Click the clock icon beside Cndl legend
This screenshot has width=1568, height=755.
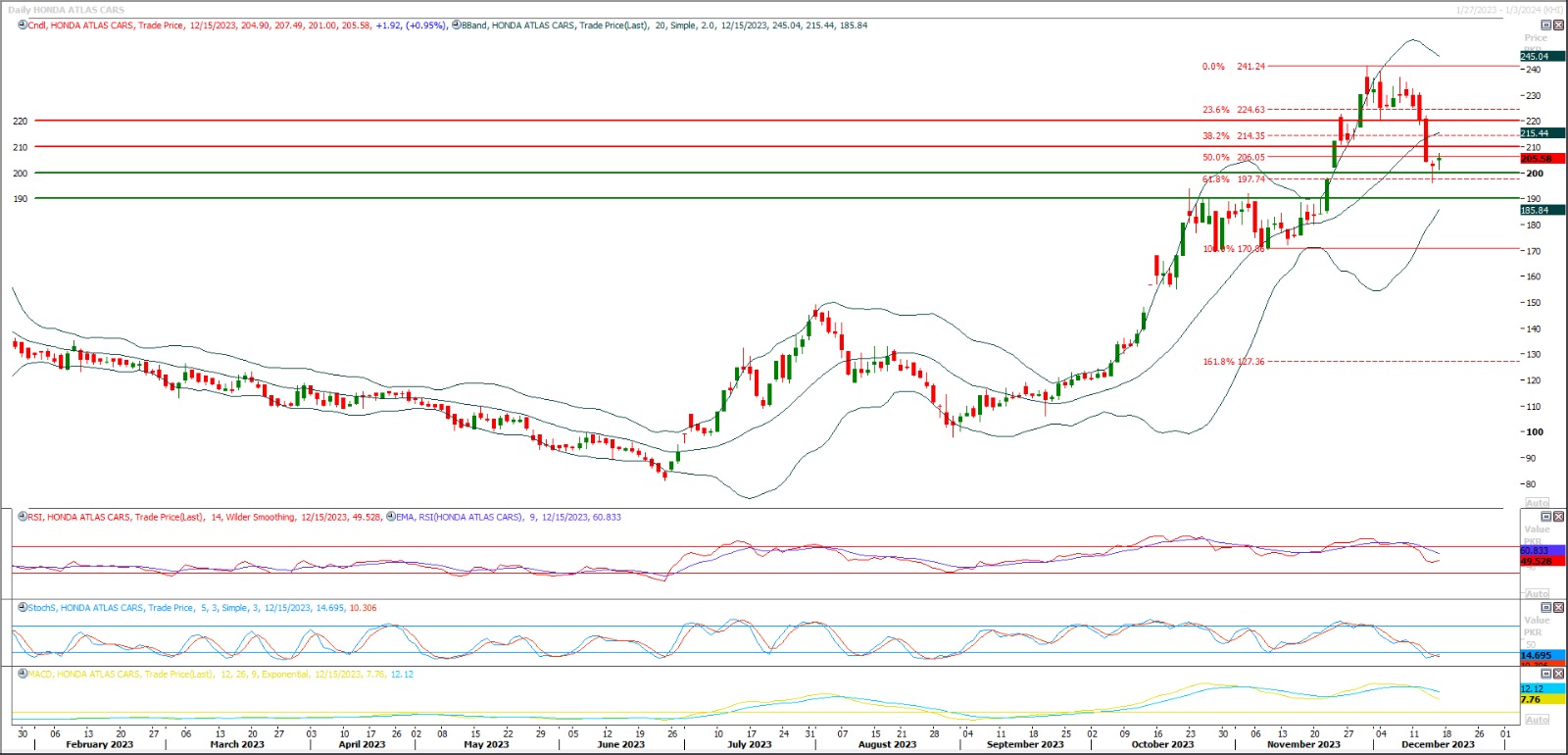(x=23, y=25)
